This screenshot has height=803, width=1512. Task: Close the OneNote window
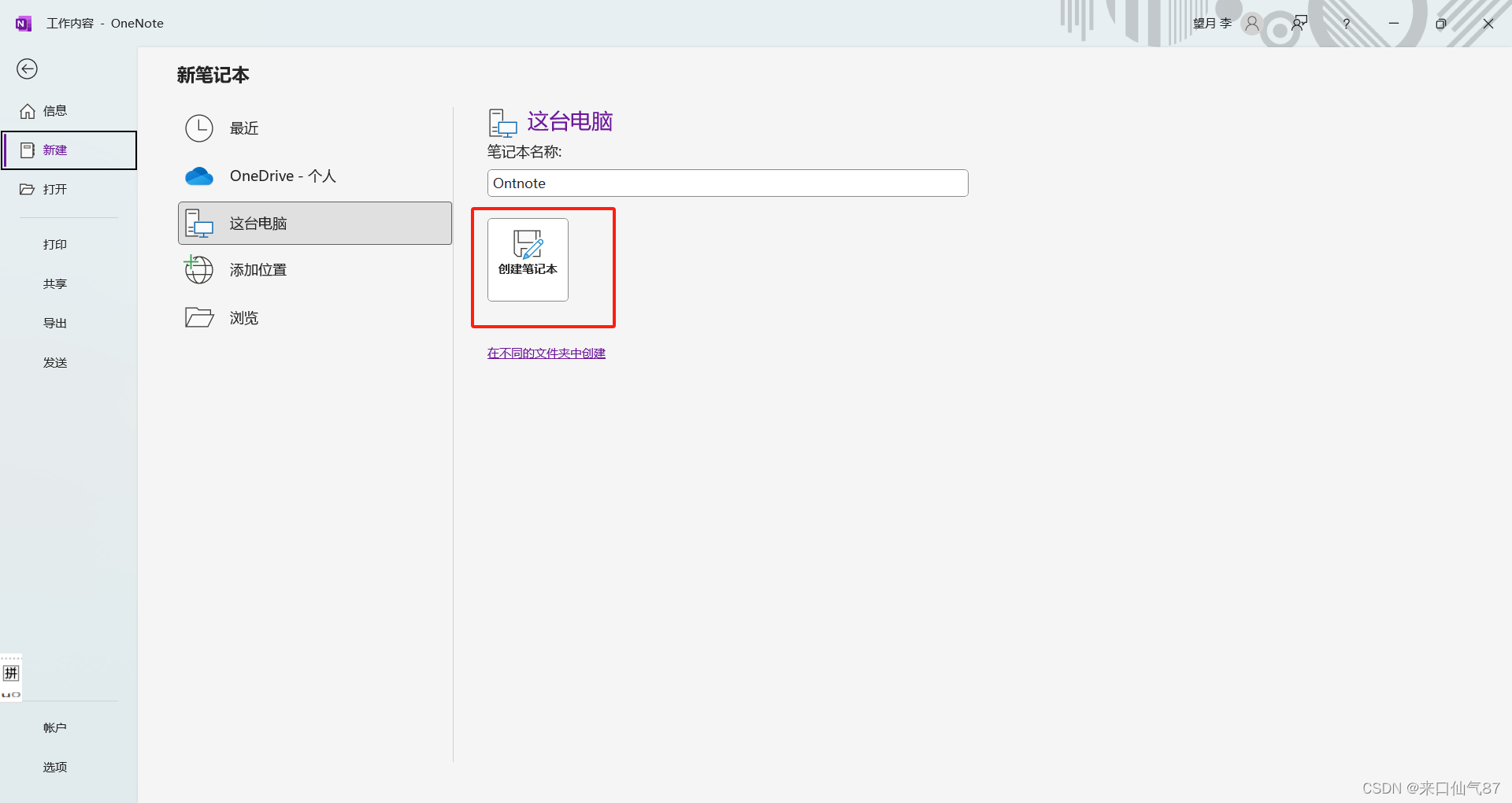point(1488,24)
